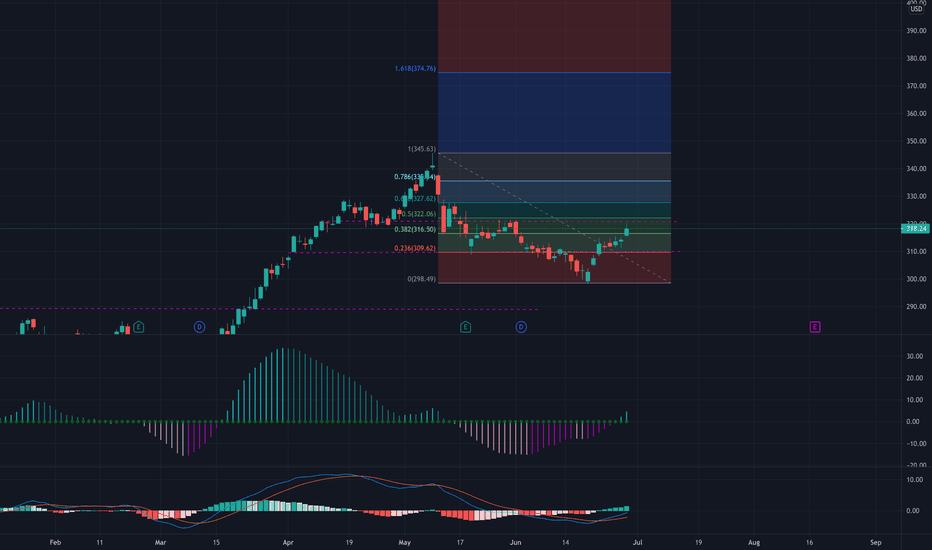
Task: Click the Apr label on time axis
Action: click(x=288, y=542)
